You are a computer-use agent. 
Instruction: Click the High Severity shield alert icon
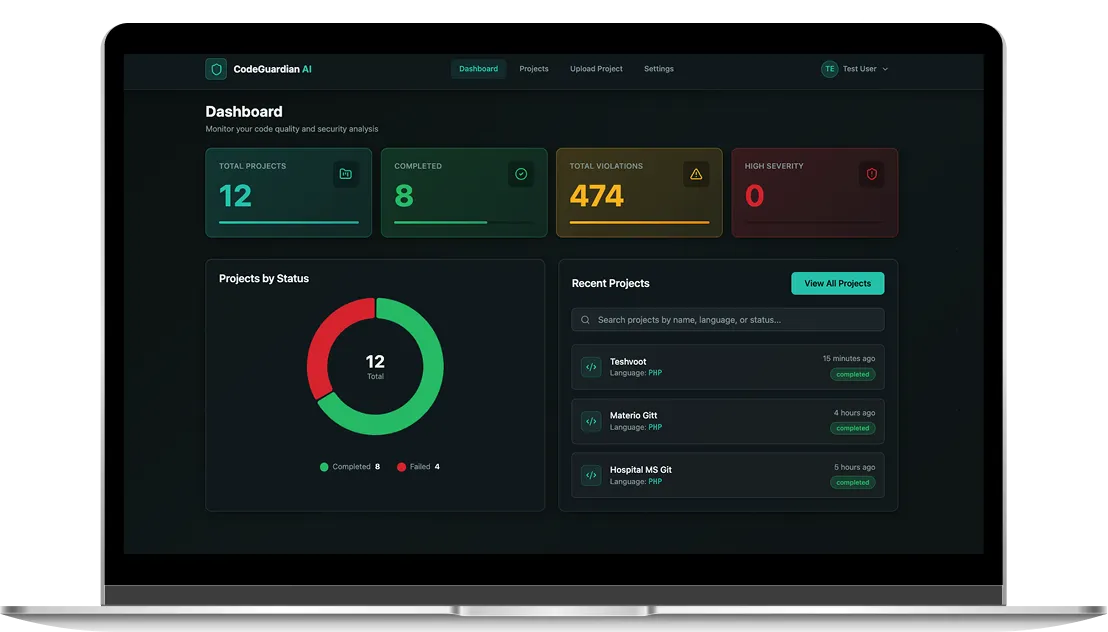(x=871, y=174)
